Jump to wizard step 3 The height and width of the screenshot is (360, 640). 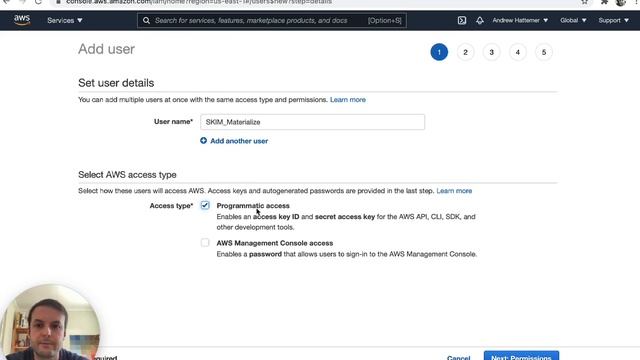(x=491, y=52)
